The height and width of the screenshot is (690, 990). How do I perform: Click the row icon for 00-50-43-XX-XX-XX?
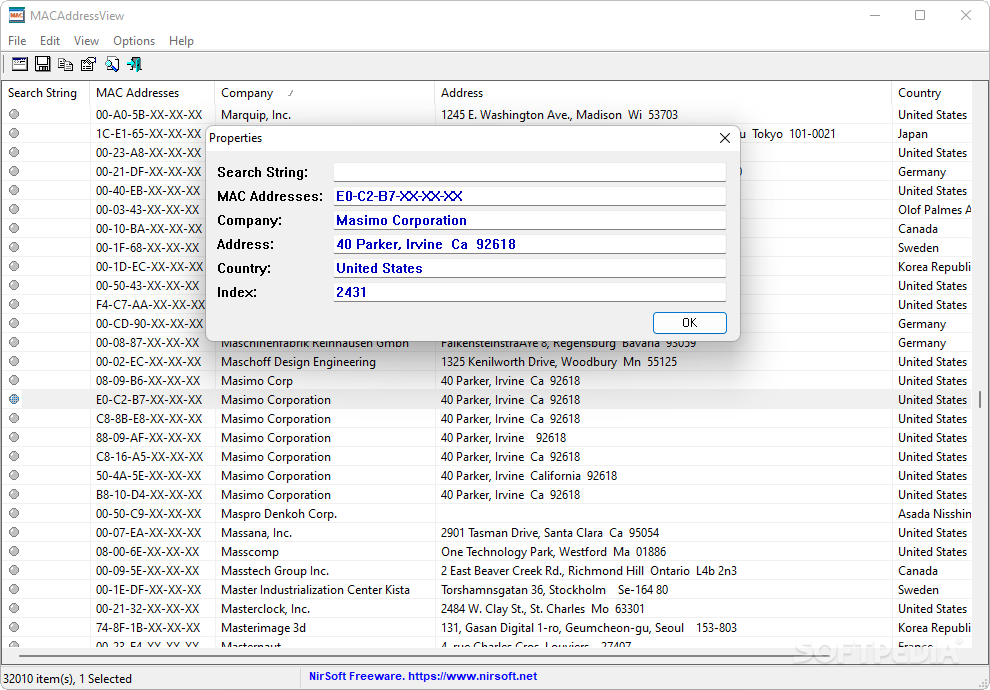coord(14,285)
